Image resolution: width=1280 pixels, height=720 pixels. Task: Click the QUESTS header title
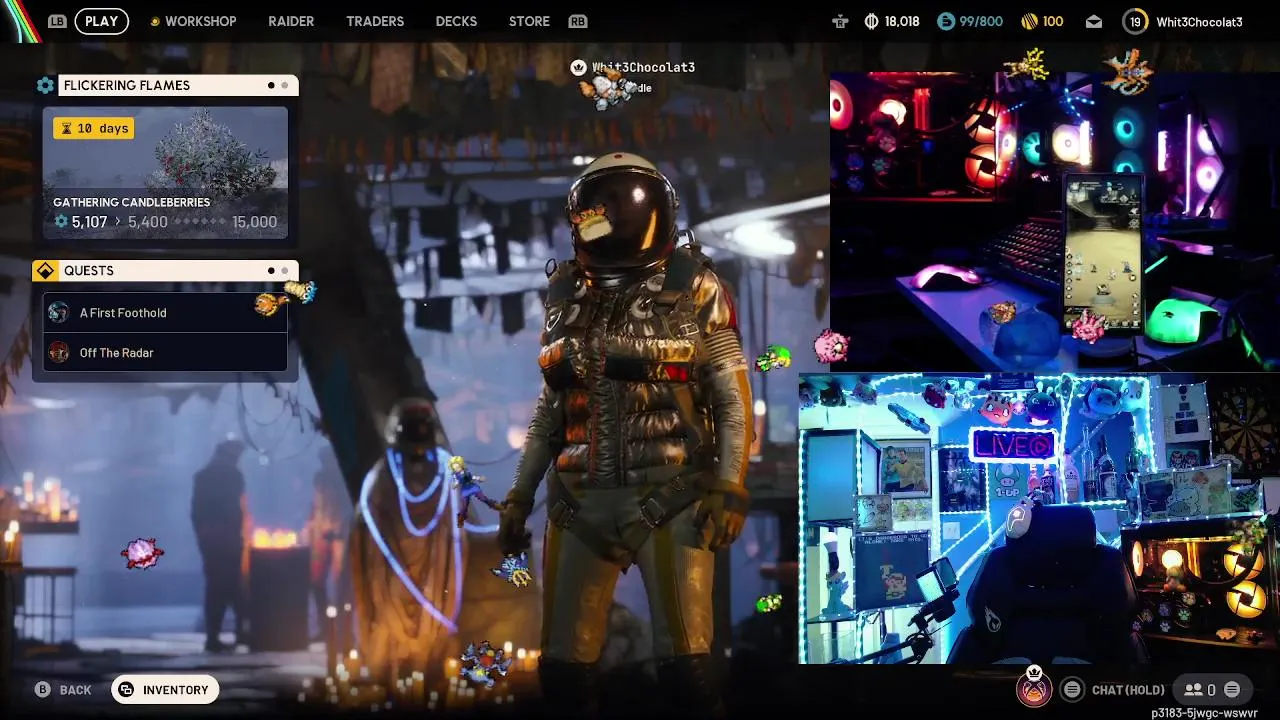point(89,271)
